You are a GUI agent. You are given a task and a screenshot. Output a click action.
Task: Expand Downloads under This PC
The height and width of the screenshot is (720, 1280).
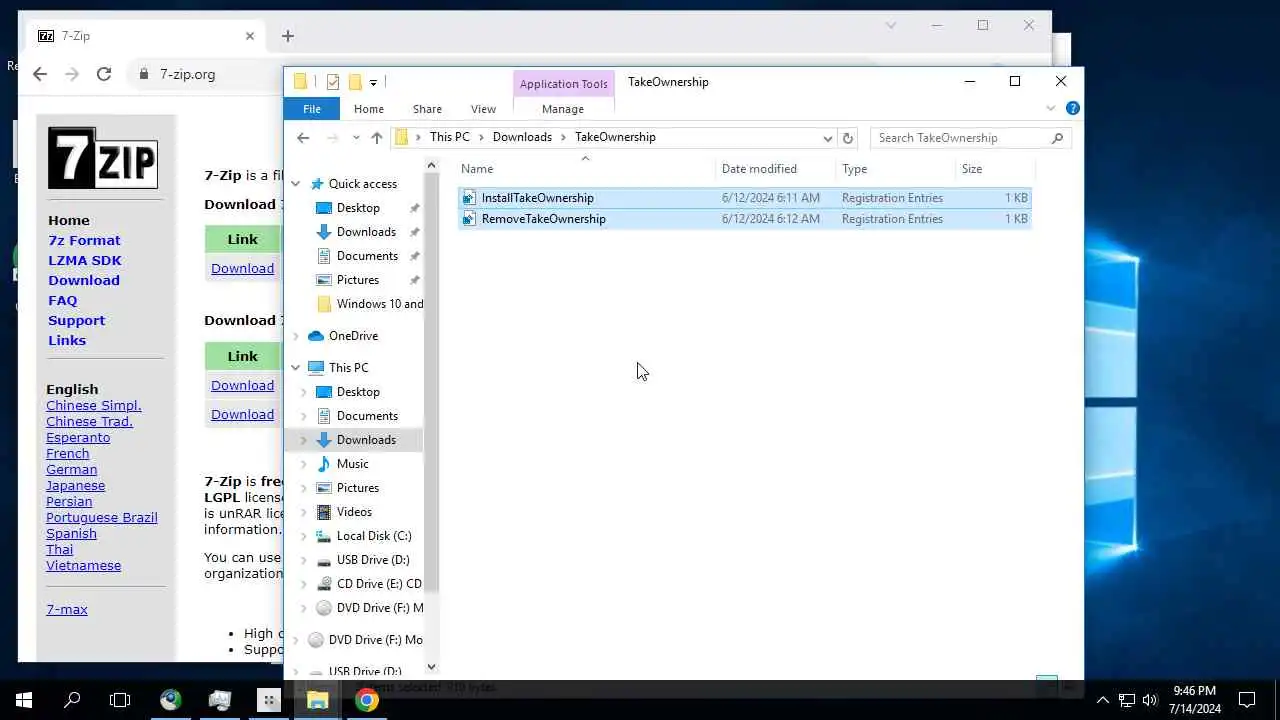304,440
